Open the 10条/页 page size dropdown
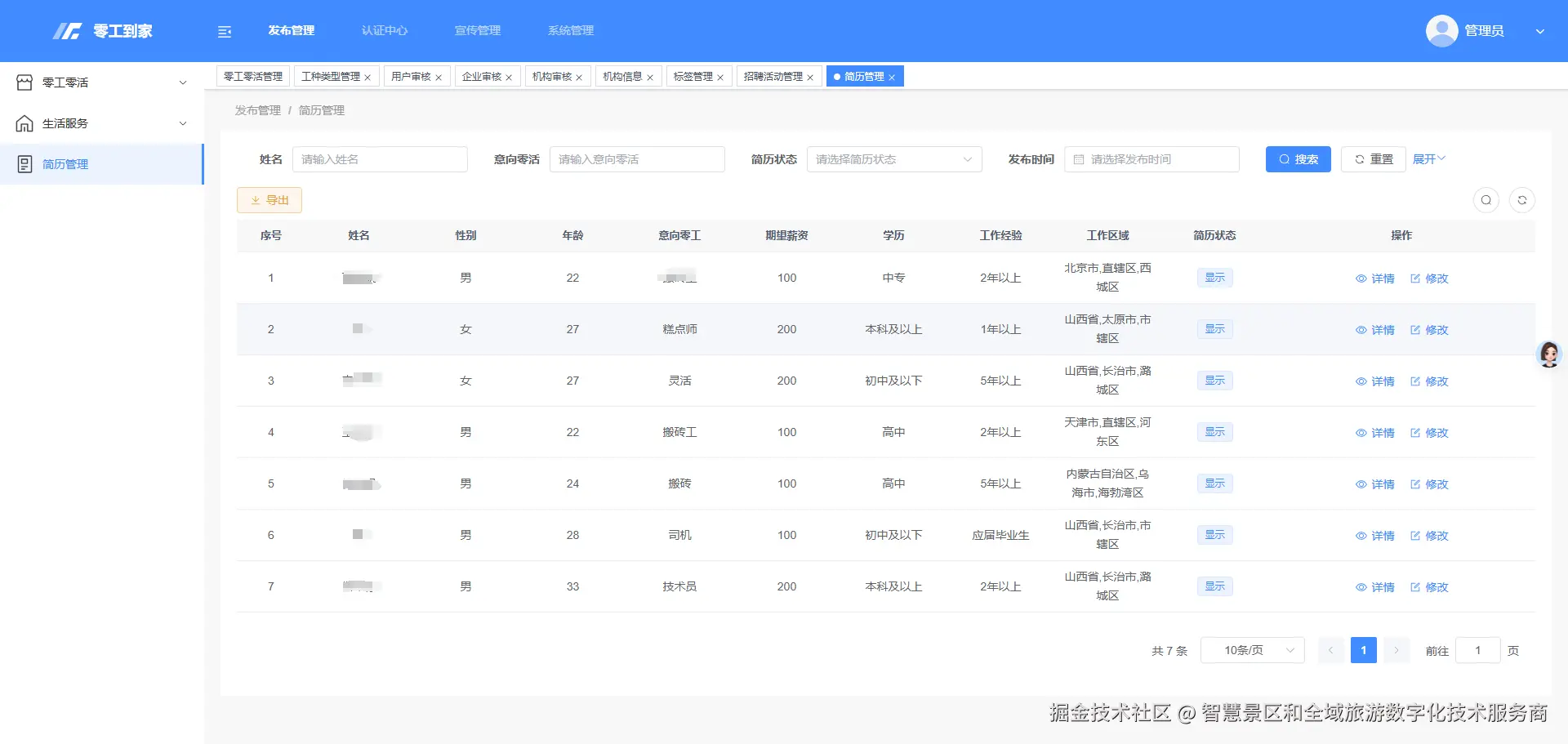 [x=1252, y=649]
